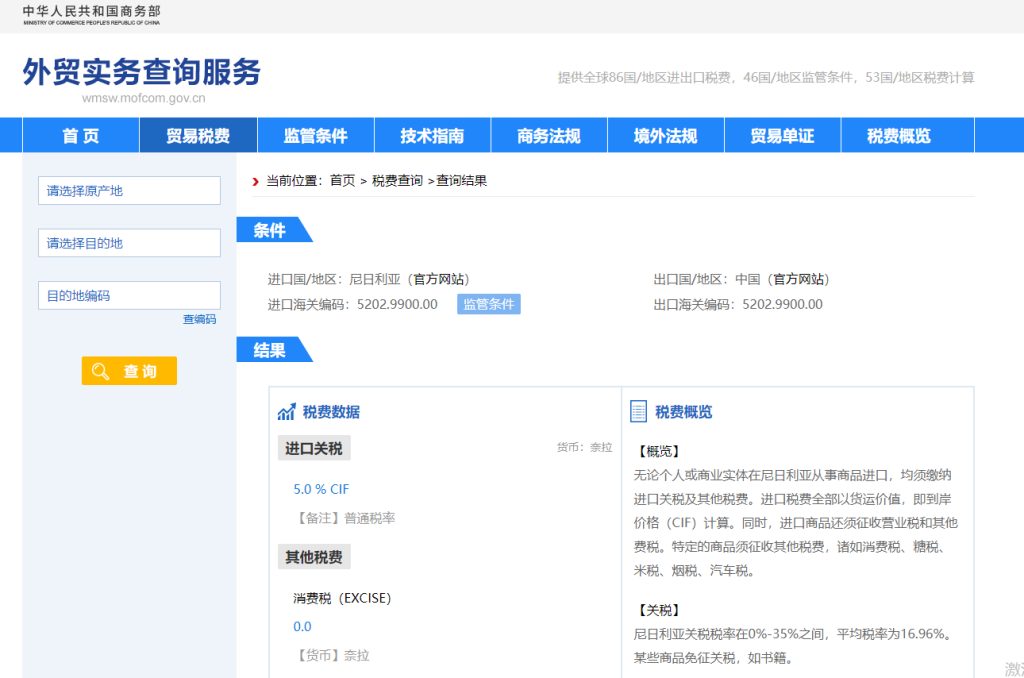The image size is (1024, 678).
Task: Open the 技术指南 navigation tab
Action: [x=432, y=136]
